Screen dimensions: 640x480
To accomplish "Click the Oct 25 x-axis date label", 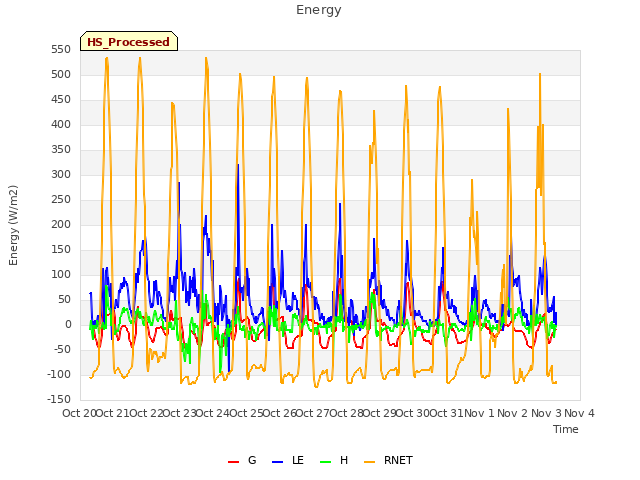I will (x=247, y=413).
